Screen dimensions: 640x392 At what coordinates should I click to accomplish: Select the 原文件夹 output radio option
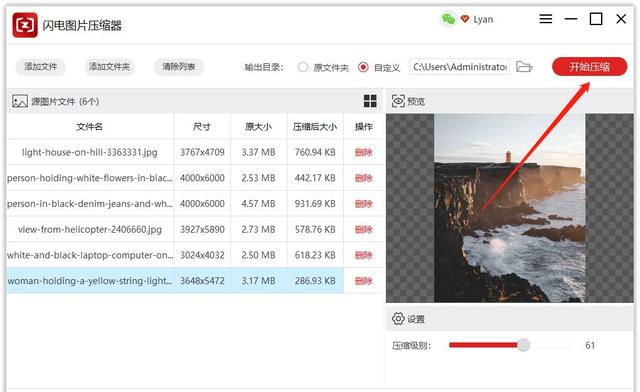coord(302,67)
